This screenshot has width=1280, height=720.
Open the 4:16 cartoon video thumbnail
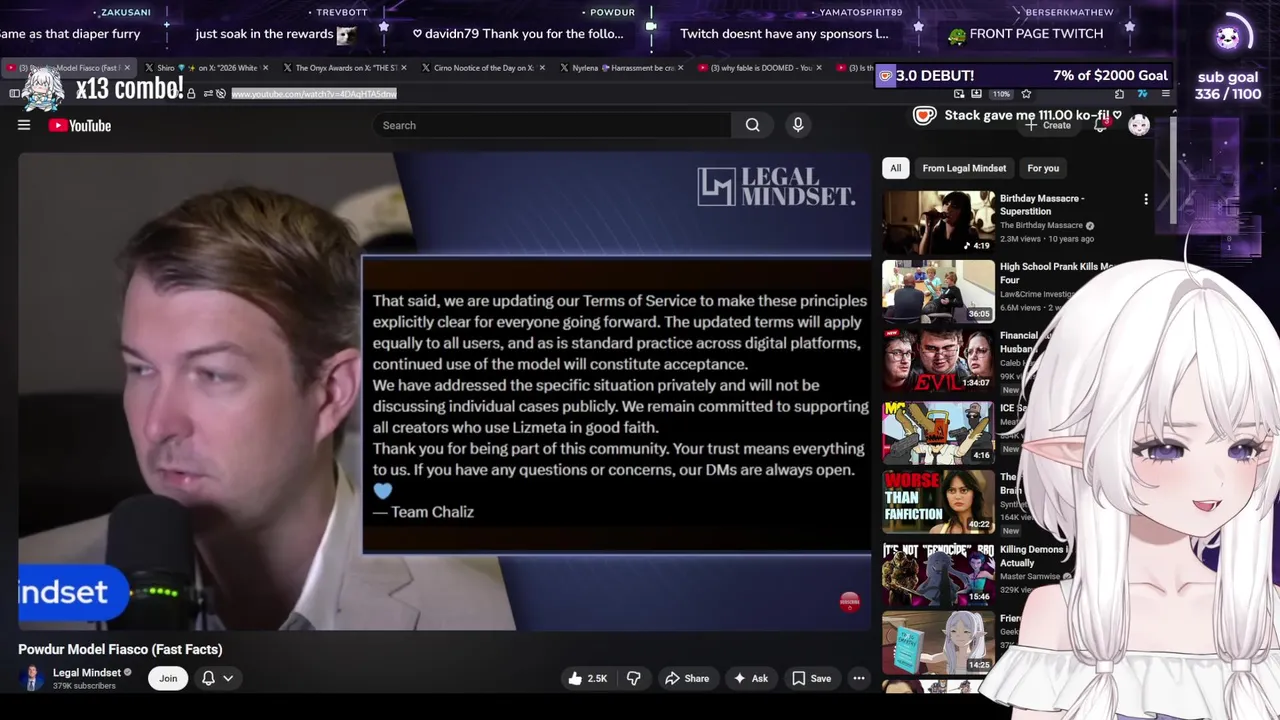938,431
